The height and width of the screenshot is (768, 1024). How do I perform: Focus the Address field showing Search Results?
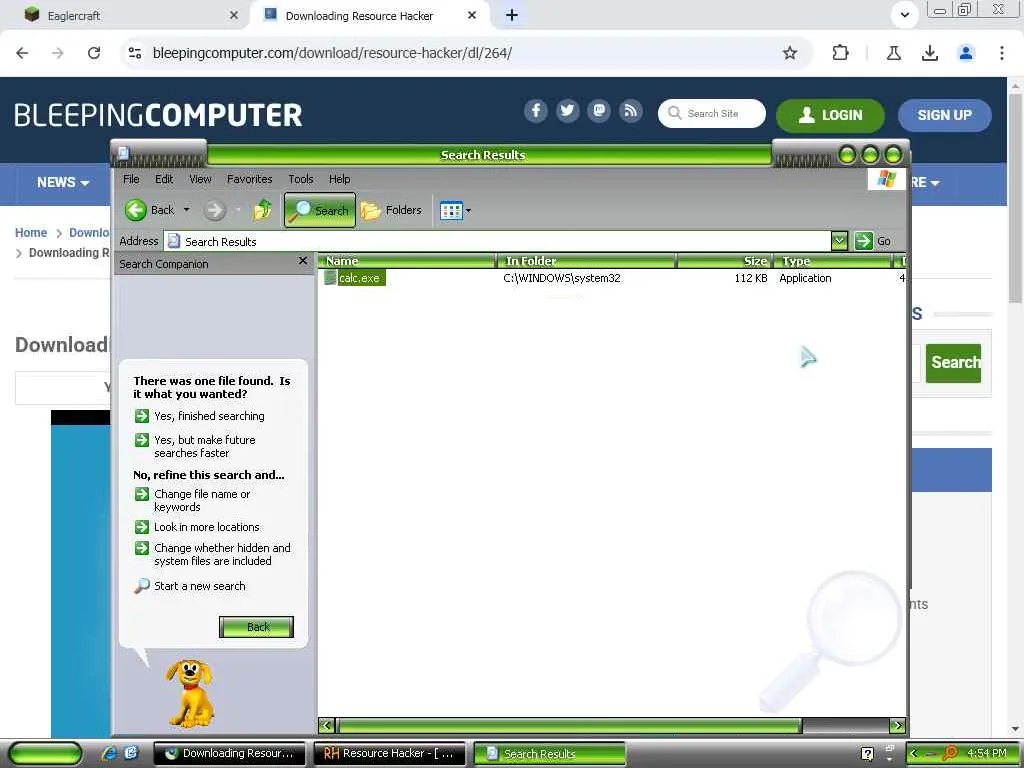[497, 241]
